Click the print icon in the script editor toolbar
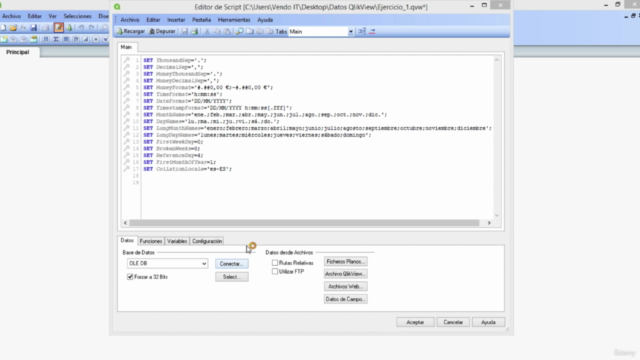 [195, 31]
